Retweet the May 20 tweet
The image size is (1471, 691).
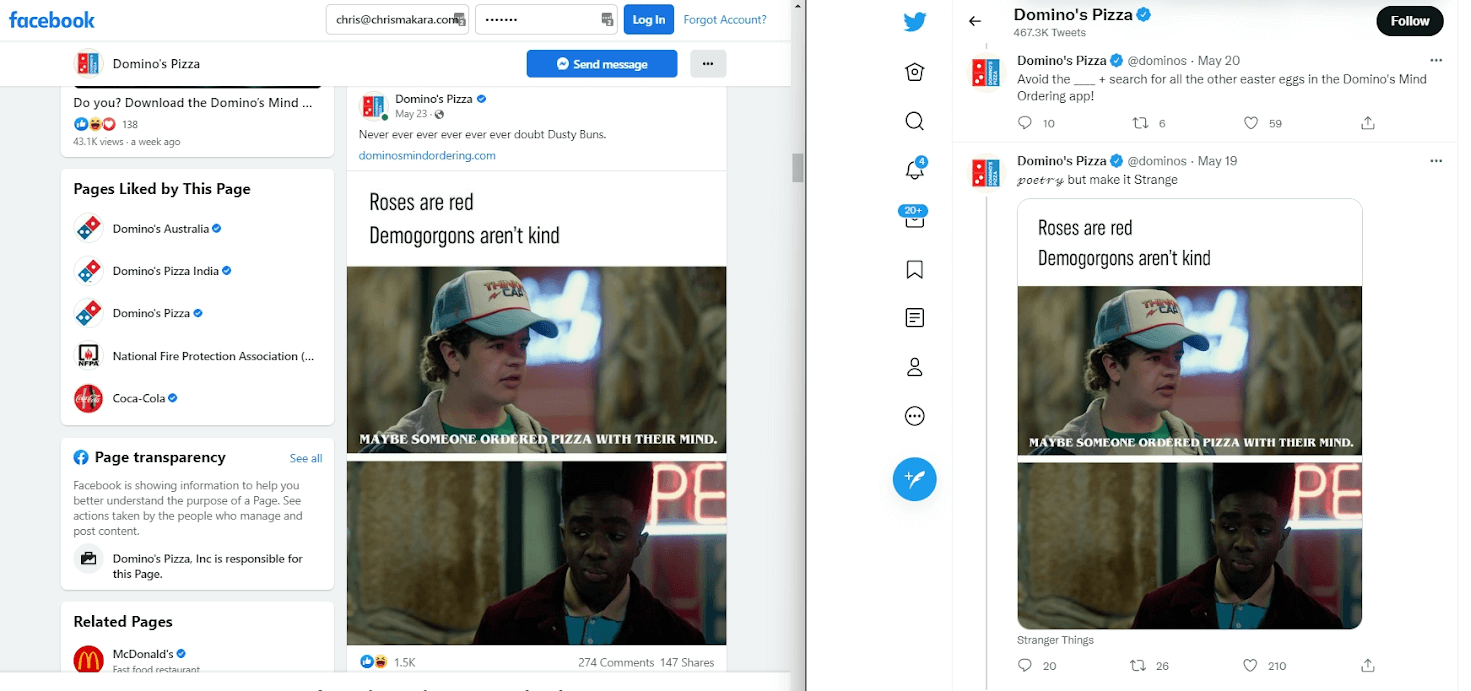(x=1140, y=123)
